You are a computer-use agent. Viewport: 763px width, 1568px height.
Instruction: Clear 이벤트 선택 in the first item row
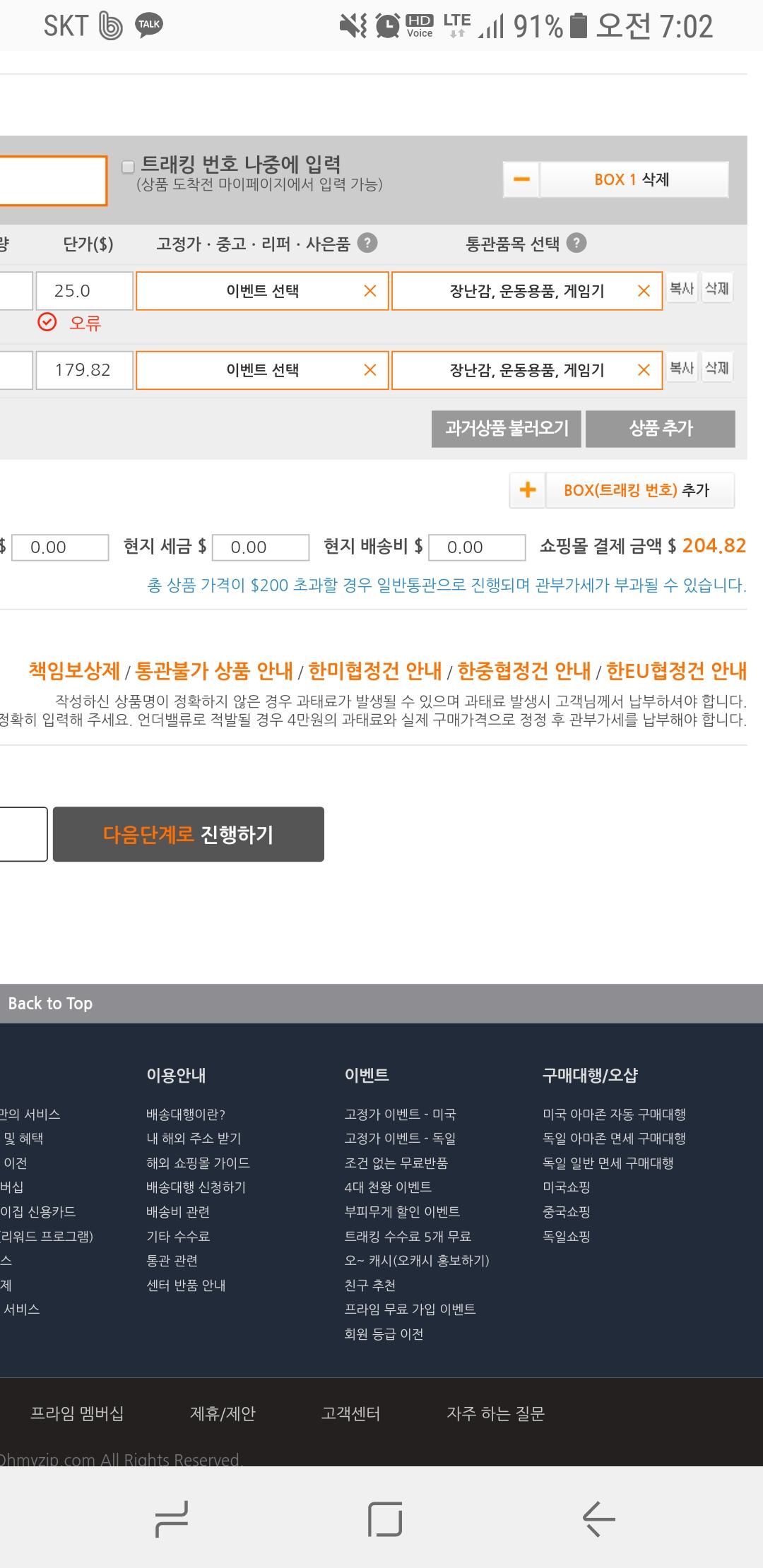click(x=369, y=291)
